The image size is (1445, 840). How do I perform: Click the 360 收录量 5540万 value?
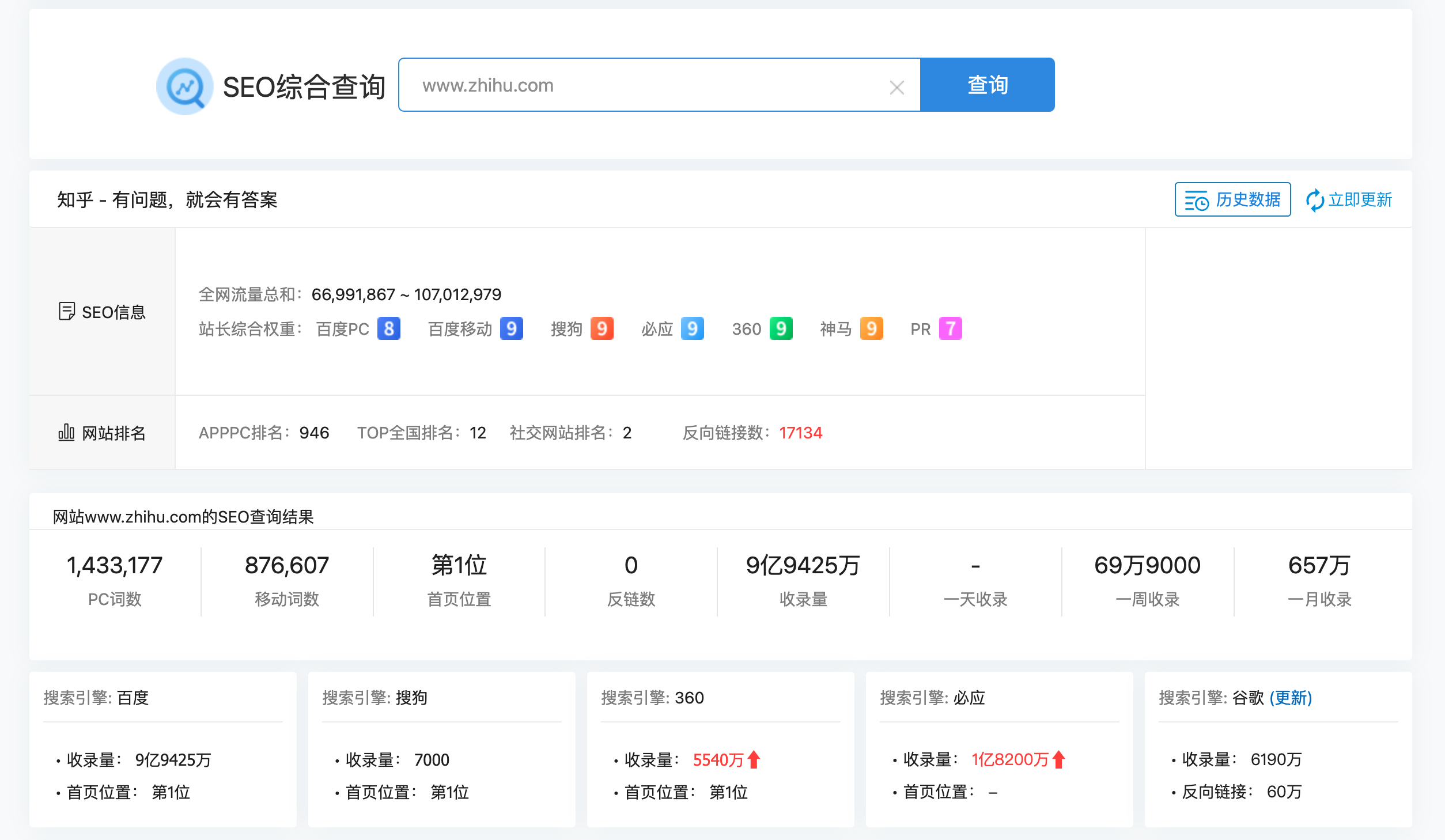pos(718,760)
